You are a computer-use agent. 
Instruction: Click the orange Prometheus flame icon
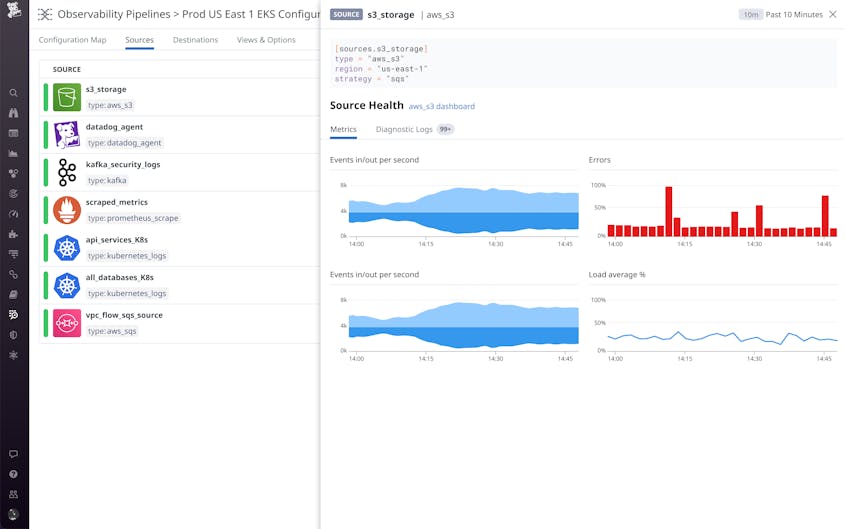(x=67, y=210)
